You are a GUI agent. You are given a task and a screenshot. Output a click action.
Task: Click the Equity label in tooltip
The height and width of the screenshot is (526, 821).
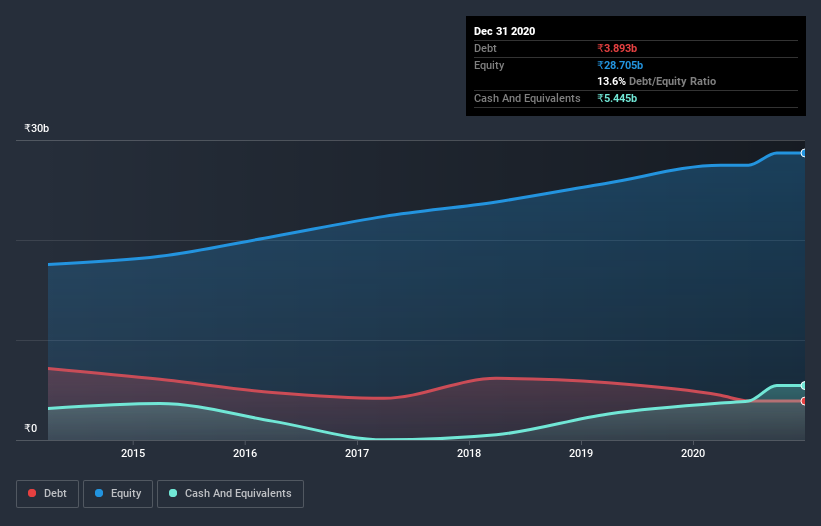point(489,65)
